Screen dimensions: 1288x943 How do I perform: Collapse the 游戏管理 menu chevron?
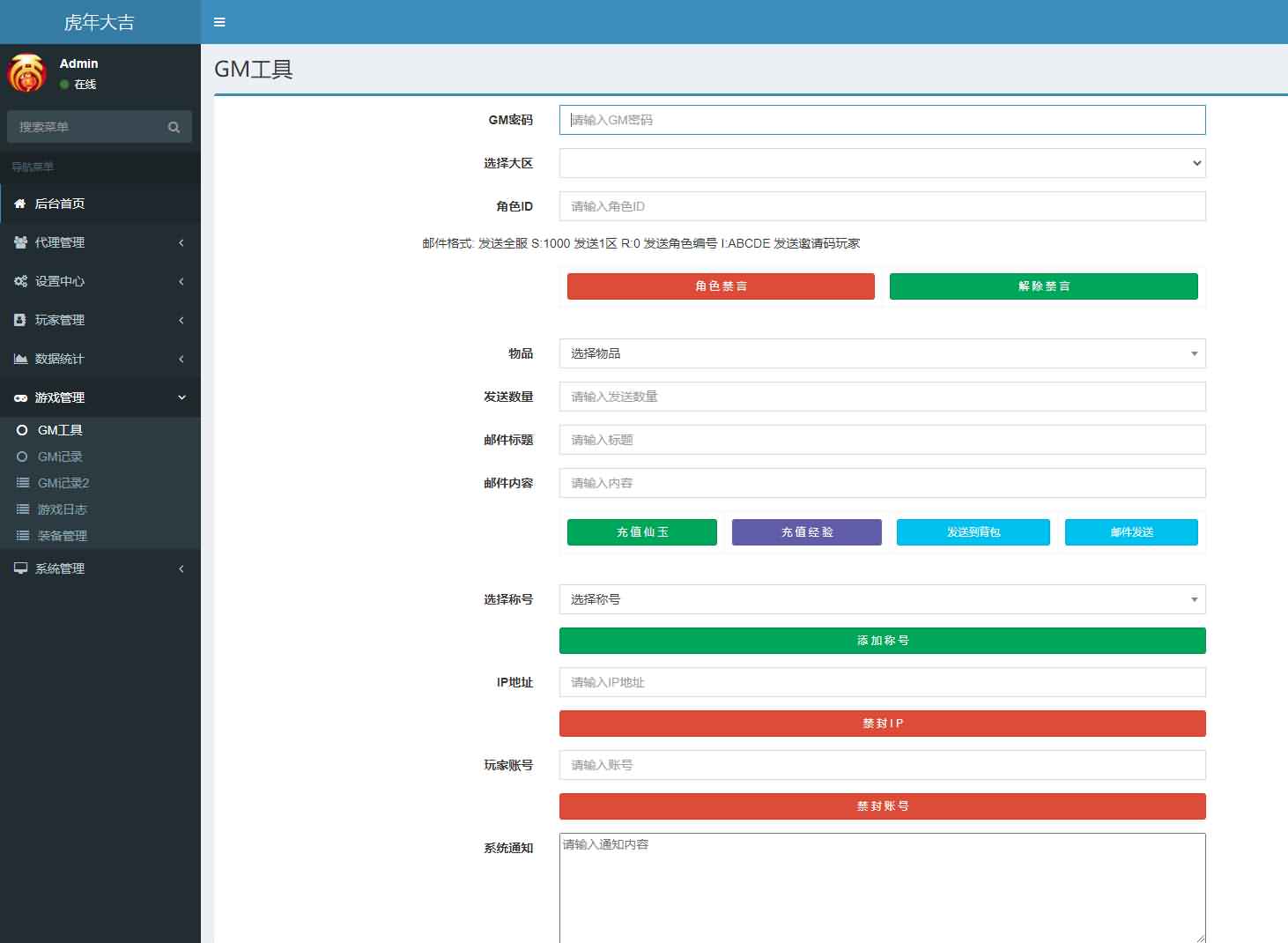tap(181, 397)
